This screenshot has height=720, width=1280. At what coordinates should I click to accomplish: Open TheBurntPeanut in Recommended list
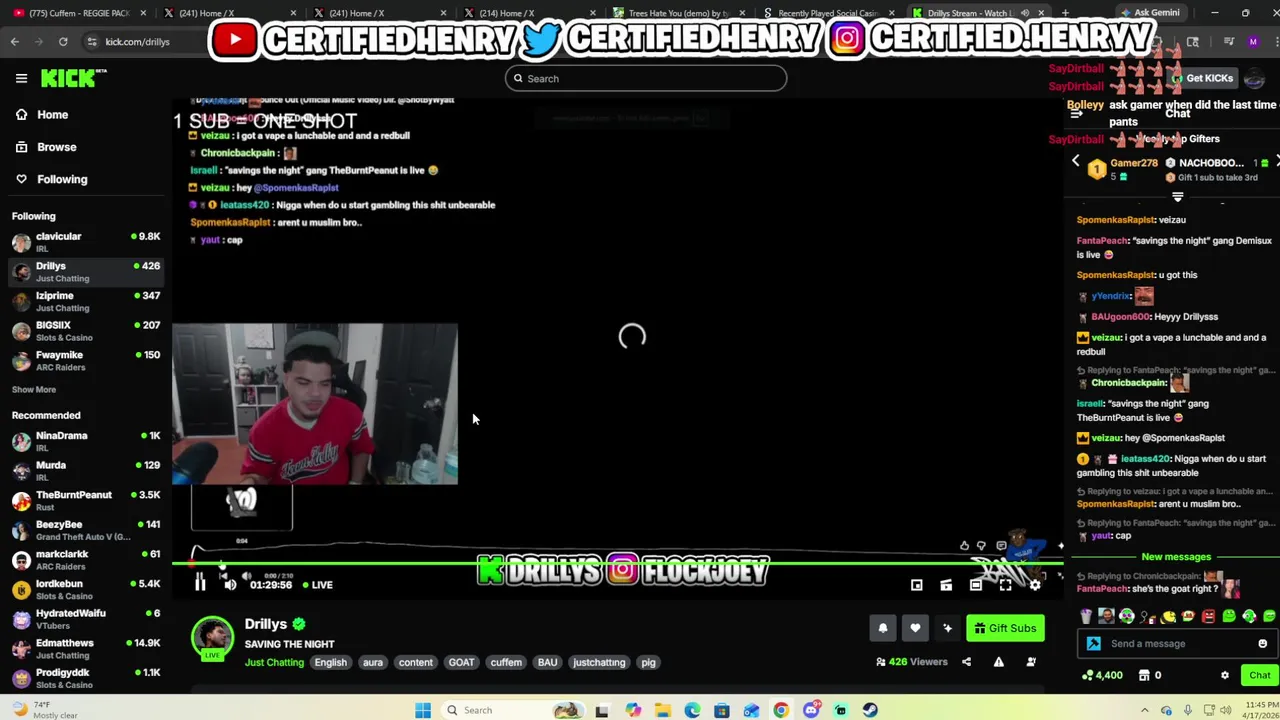[84, 500]
